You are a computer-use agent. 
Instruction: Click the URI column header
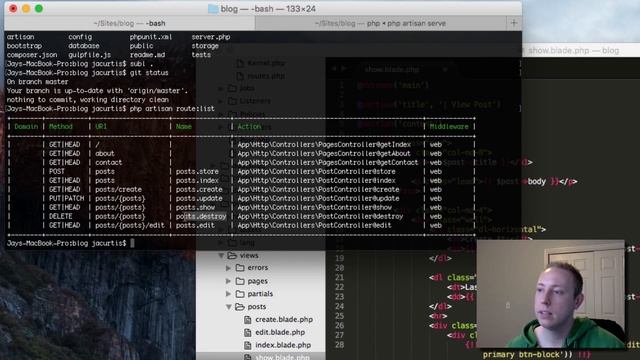click(101, 127)
